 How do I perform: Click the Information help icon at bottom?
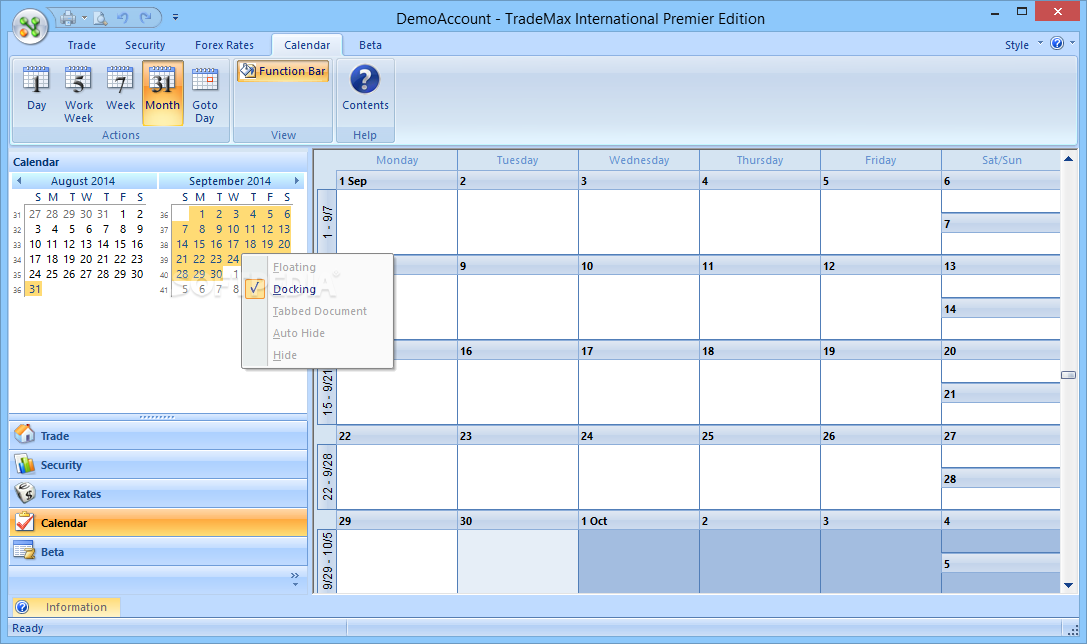(x=22, y=607)
